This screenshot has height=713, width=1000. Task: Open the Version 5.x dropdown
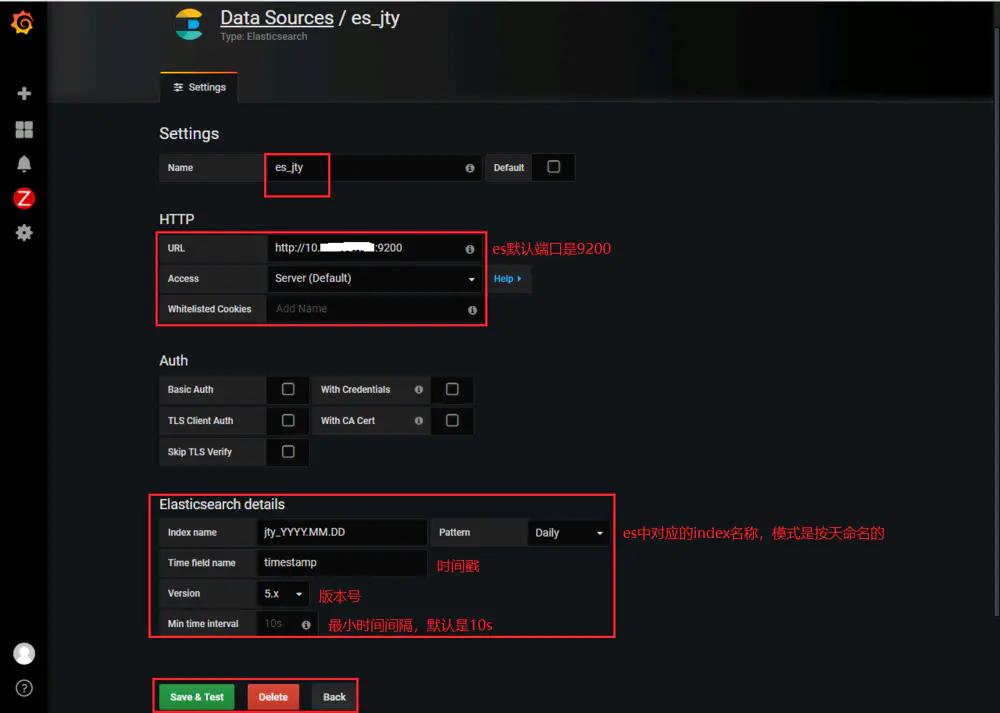tap(283, 594)
